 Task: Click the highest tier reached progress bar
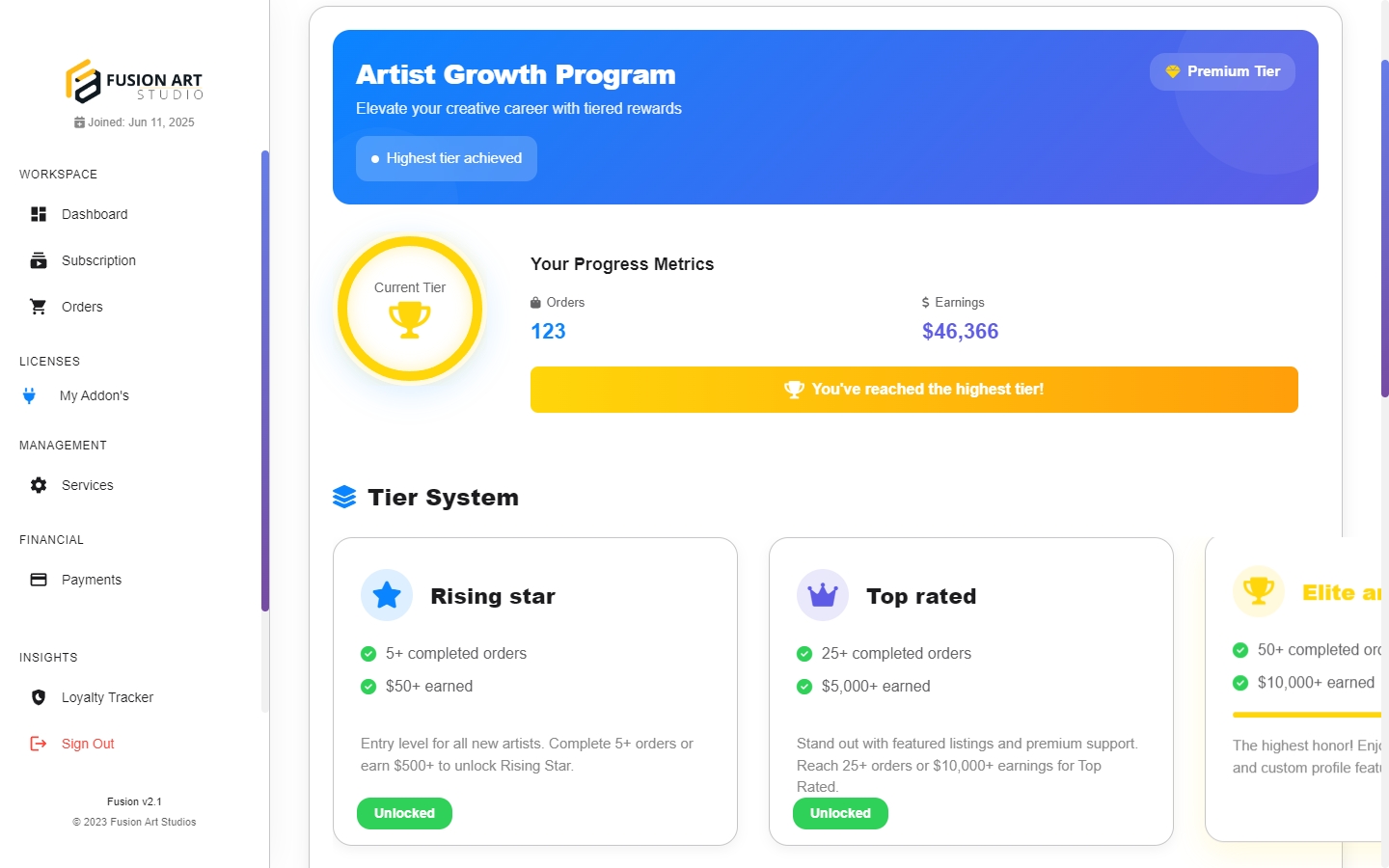tap(913, 390)
